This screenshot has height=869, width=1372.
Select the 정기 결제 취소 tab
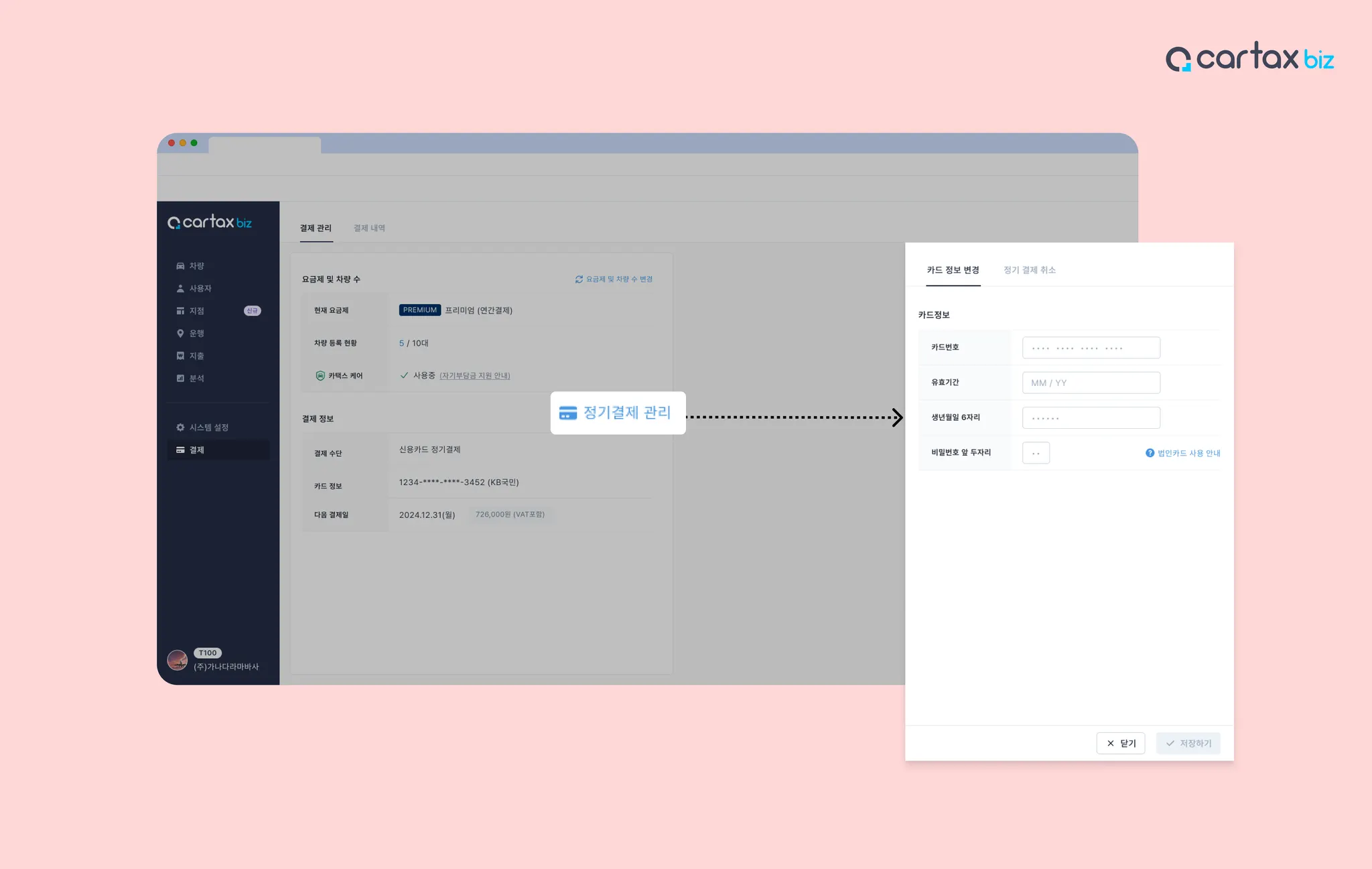pyautogui.click(x=1029, y=270)
